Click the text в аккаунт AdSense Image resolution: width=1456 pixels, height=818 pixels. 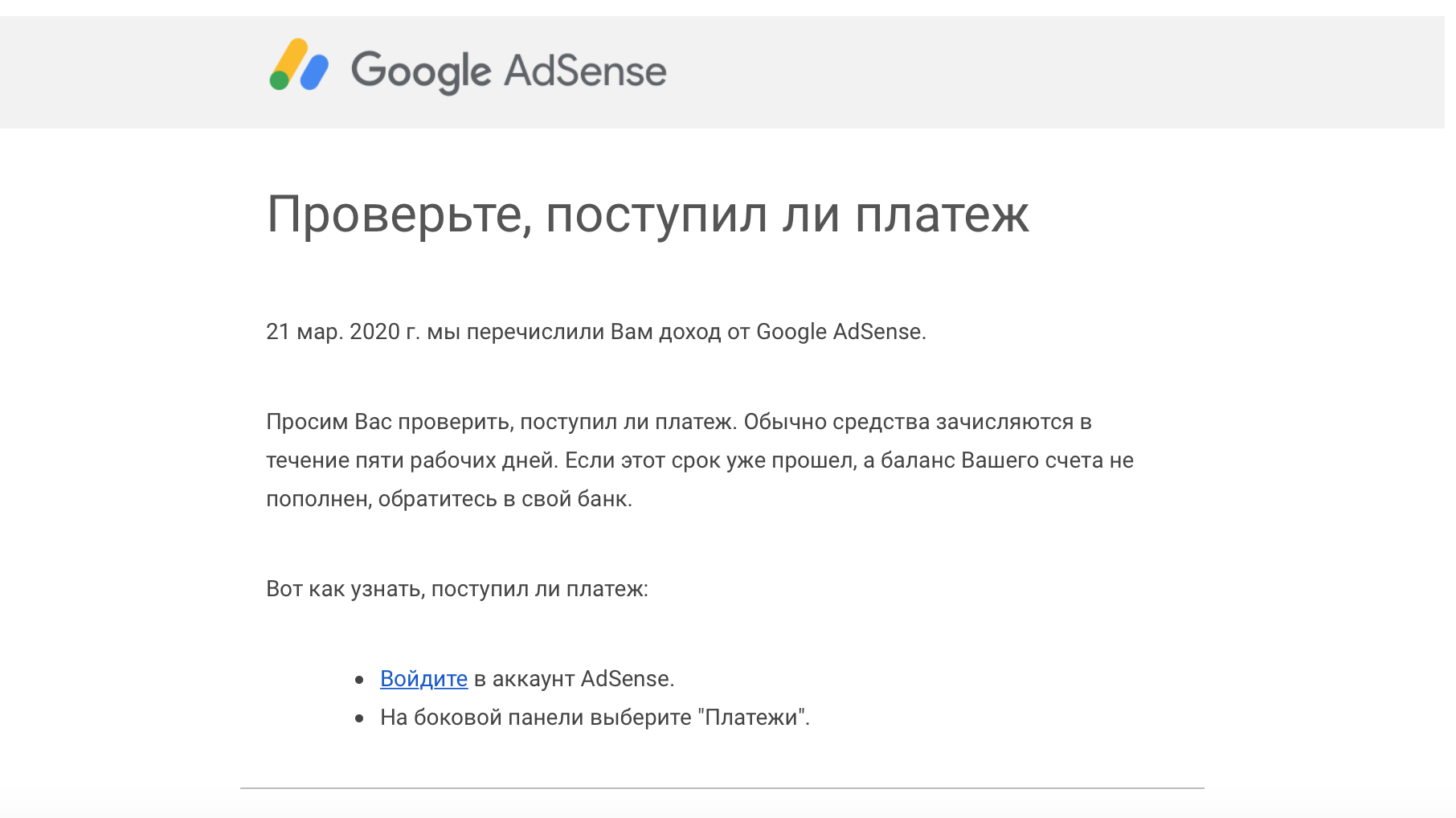click(x=574, y=679)
